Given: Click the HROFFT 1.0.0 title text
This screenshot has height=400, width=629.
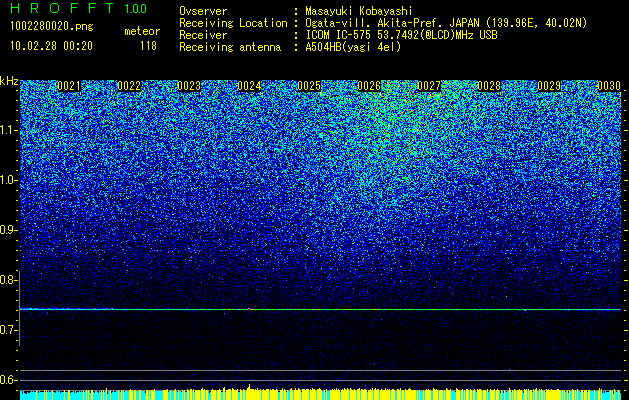Looking at the screenshot, I should (x=79, y=8).
